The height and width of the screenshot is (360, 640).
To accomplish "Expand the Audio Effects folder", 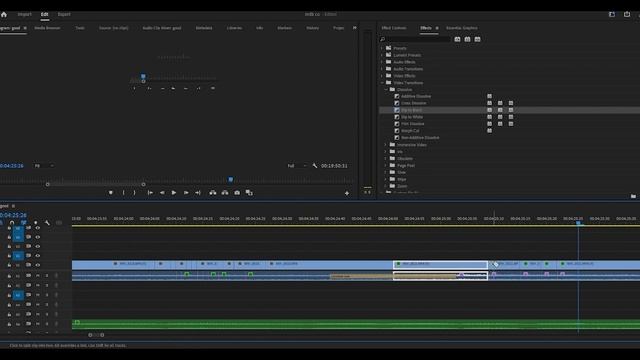I will [382, 62].
